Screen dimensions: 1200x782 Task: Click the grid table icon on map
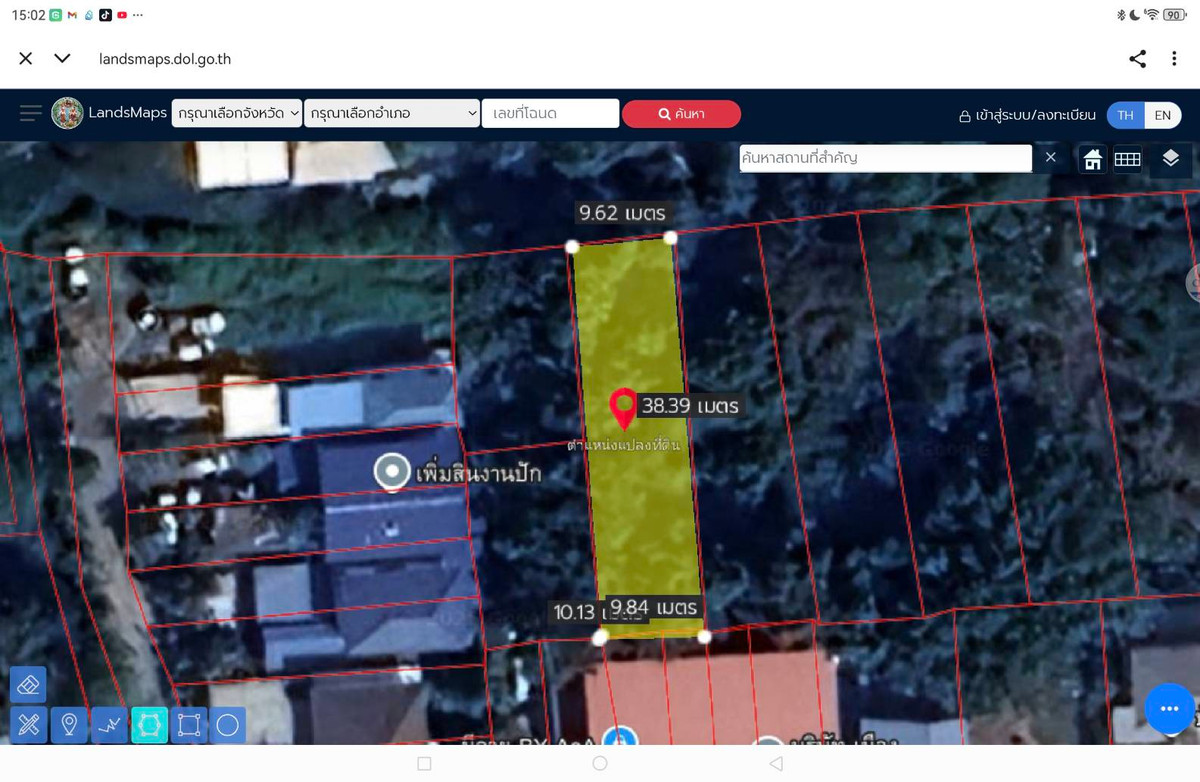point(1128,159)
